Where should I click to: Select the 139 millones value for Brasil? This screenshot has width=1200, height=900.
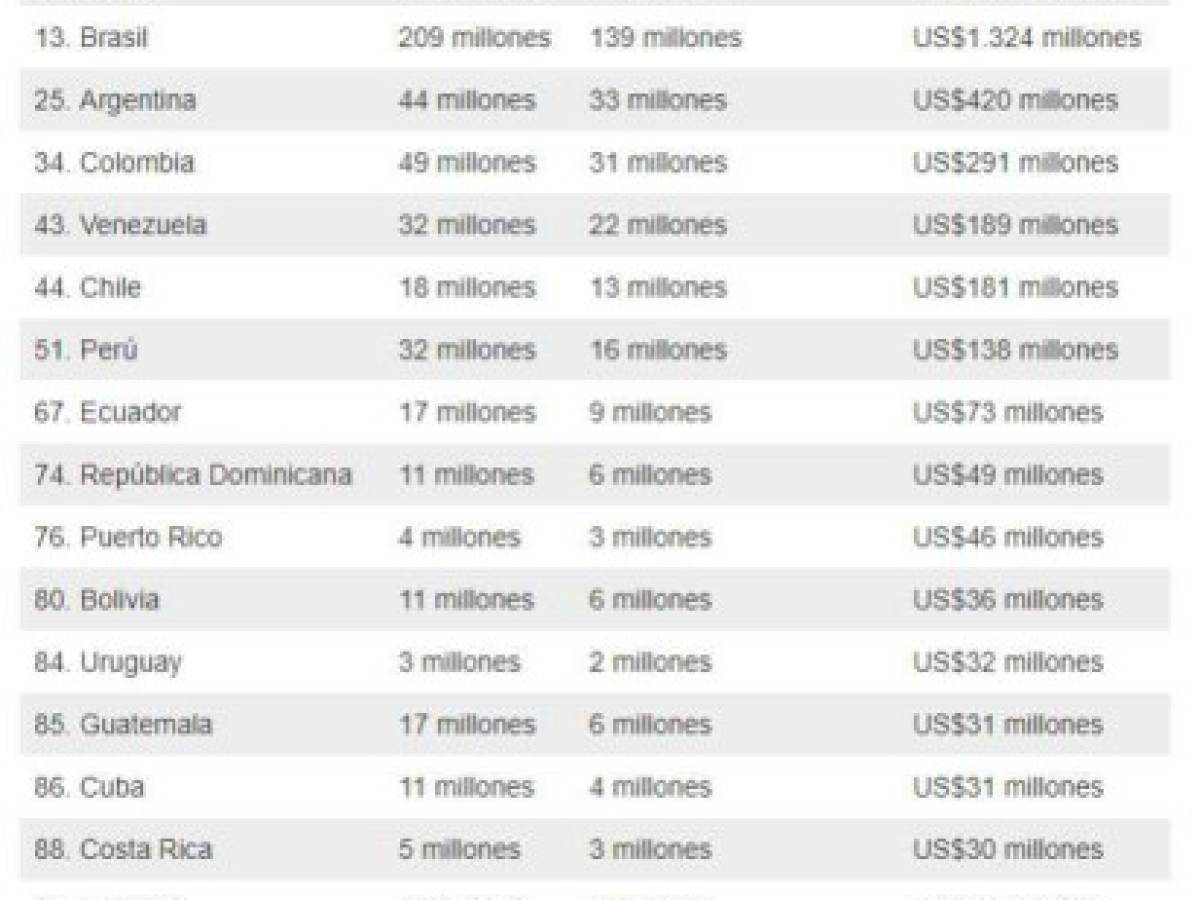666,39
